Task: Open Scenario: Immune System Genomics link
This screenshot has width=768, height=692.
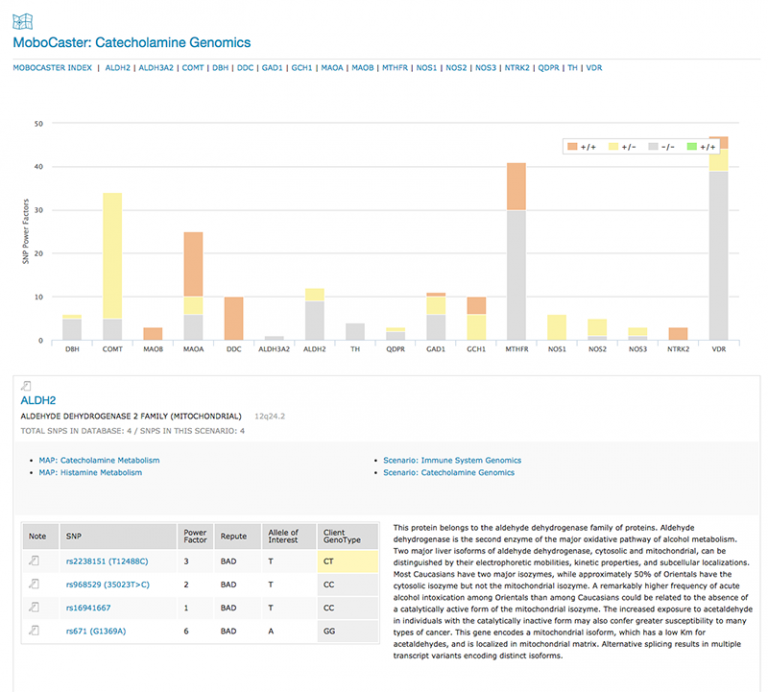Action: tap(452, 460)
